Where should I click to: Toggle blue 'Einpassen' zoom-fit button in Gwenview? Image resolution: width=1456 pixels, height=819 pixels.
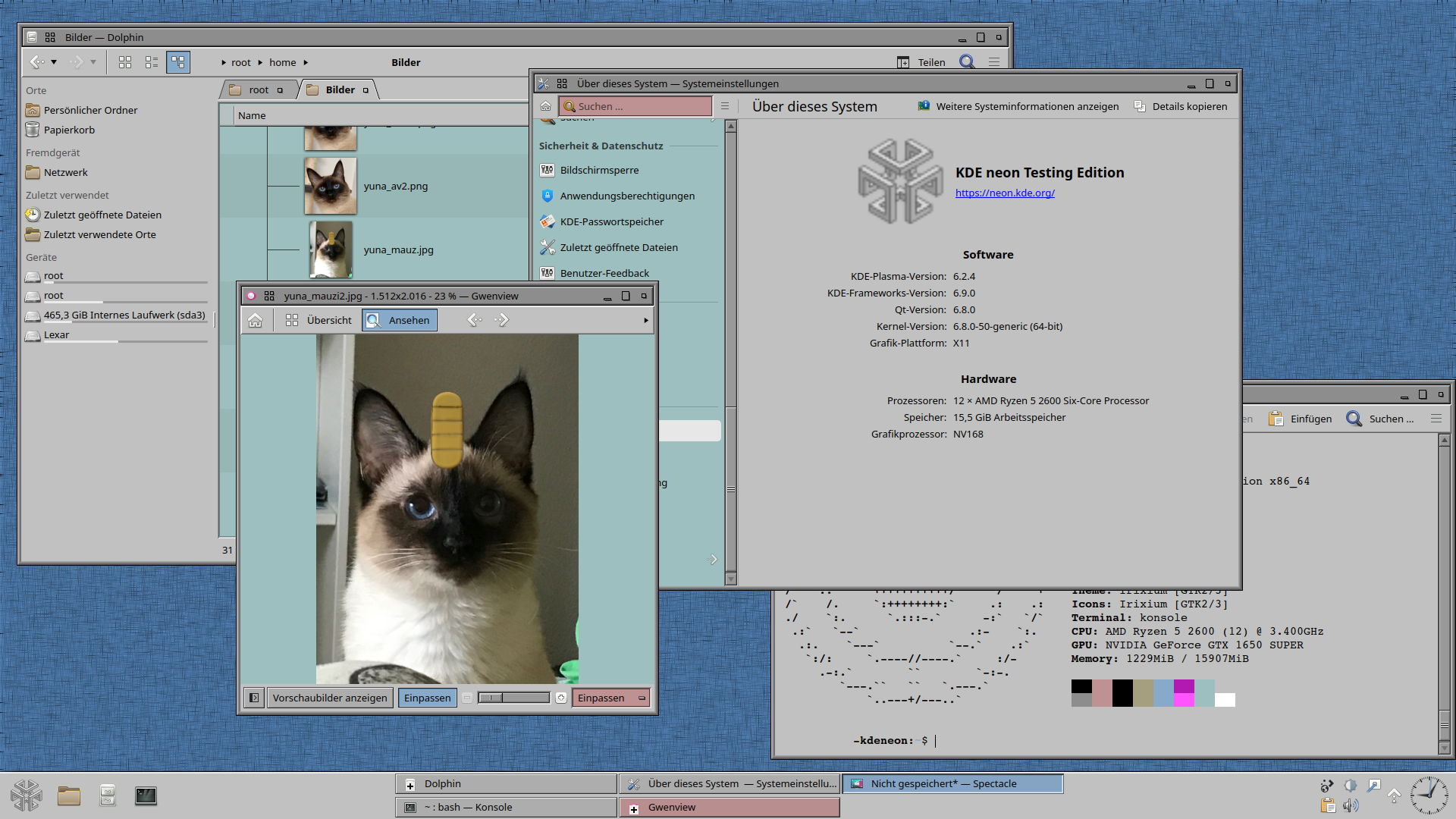(x=428, y=698)
